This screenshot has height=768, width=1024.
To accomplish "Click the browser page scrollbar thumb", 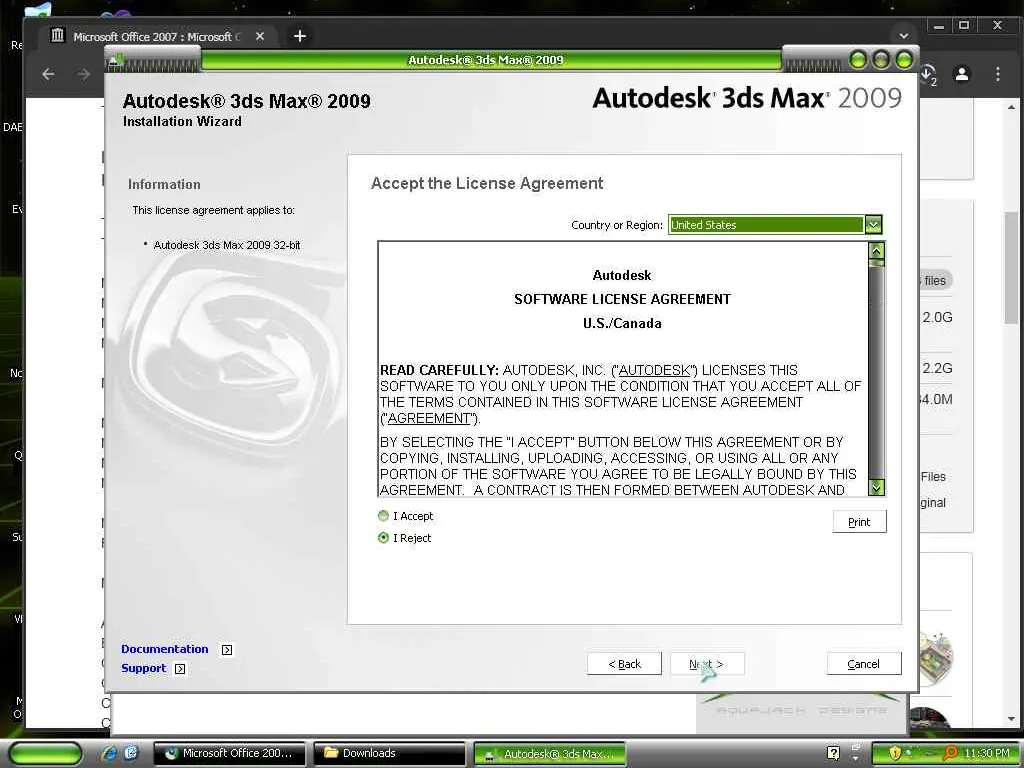I will pos(1011,266).
